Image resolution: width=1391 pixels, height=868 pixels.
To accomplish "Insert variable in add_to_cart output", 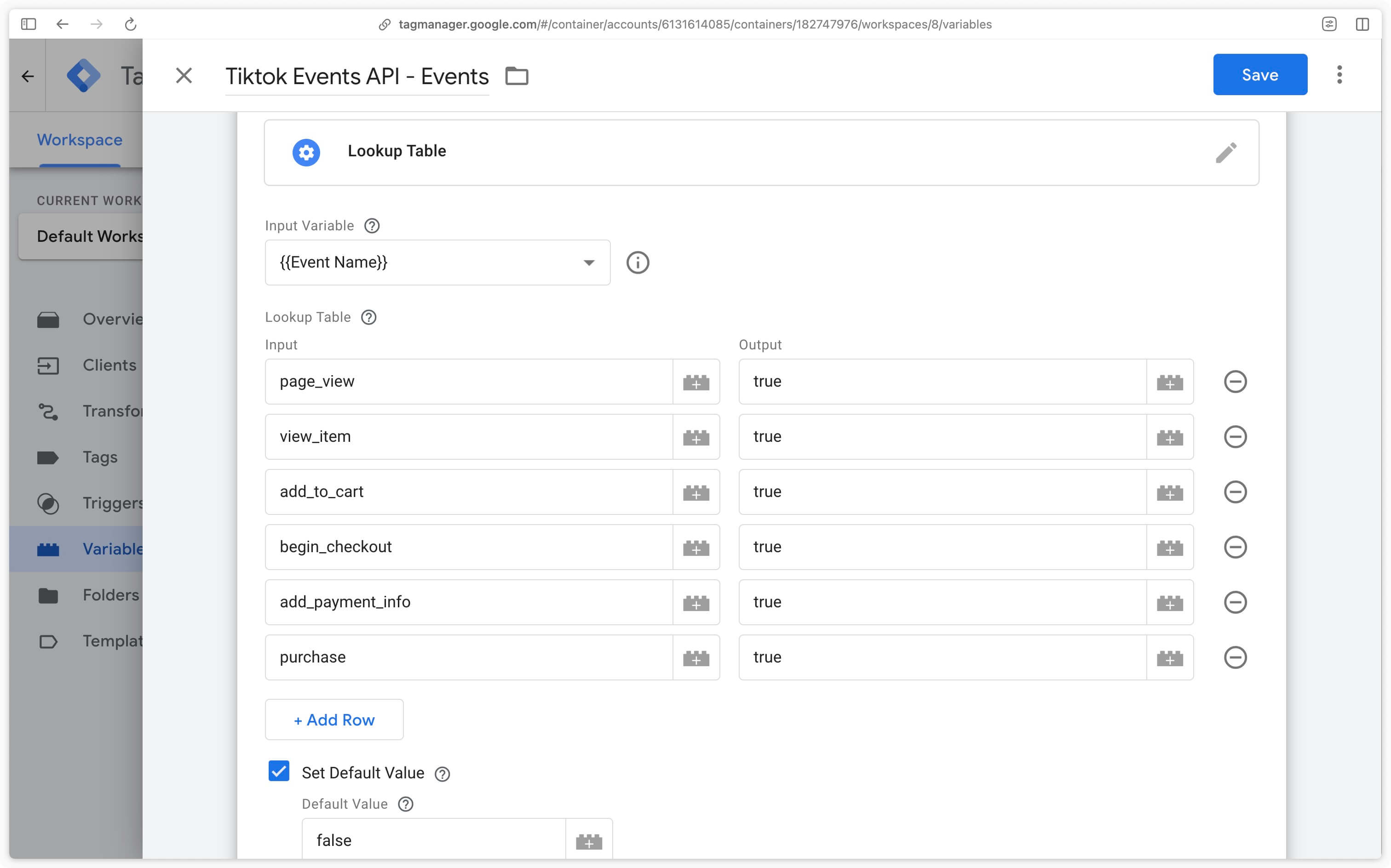I will click(1170, 492).
